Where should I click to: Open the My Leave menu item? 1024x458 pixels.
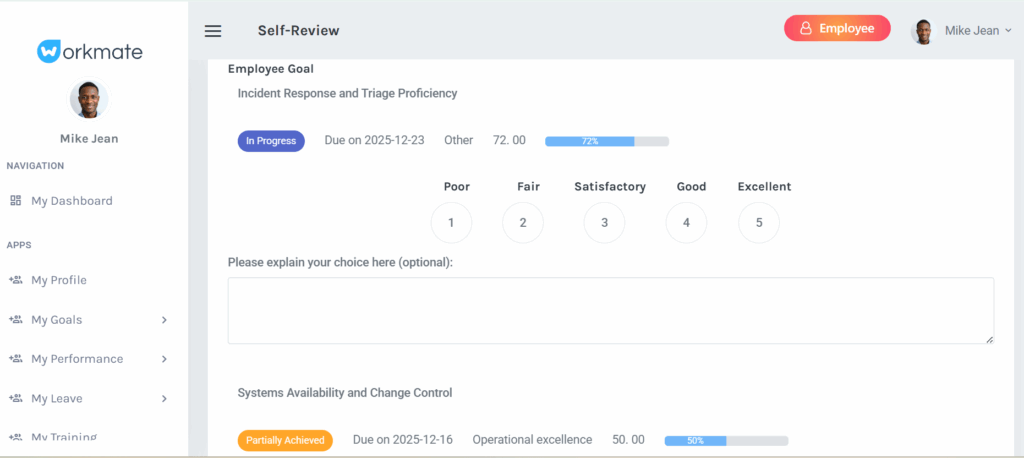click(x=57, y=399)
